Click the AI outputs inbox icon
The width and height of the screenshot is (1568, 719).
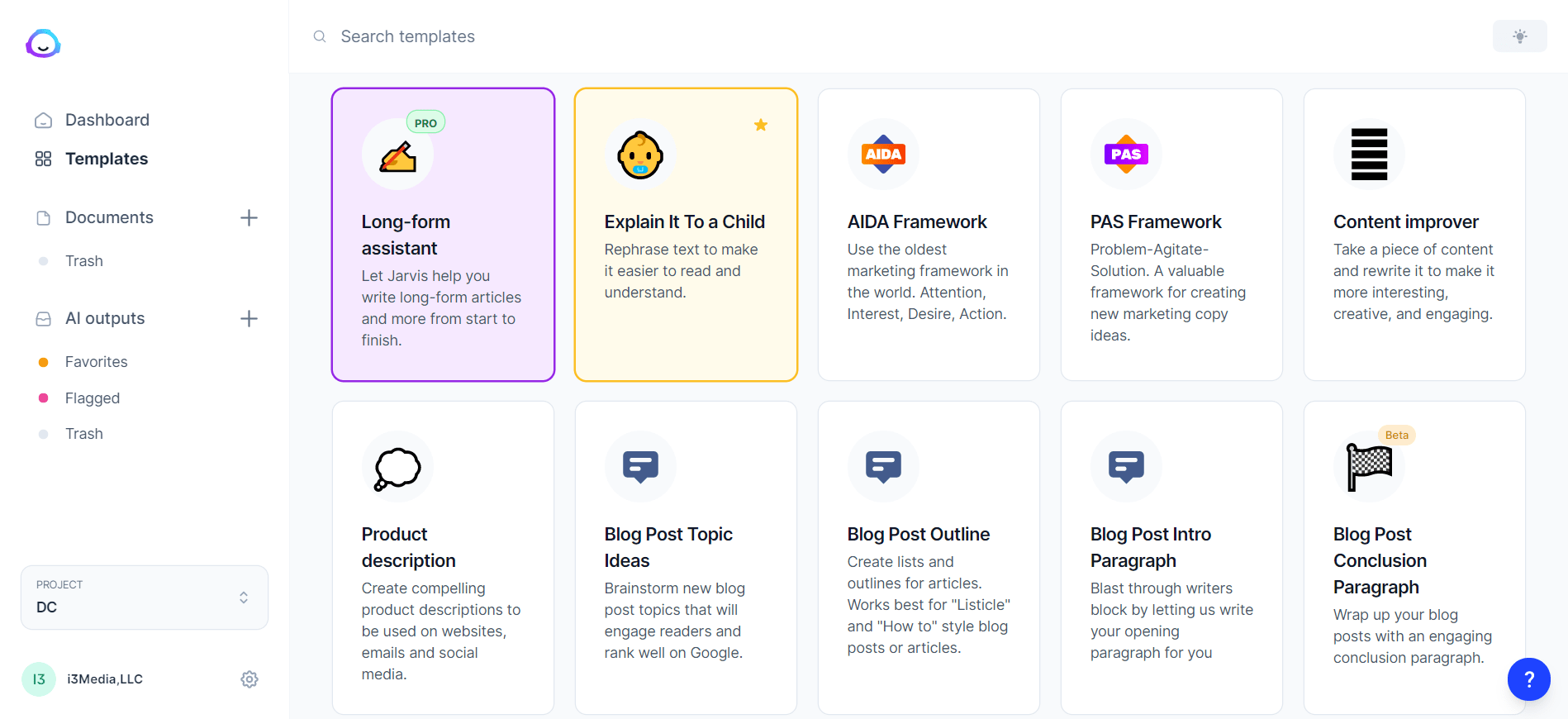pyautogui.click(x=43, y=319)
